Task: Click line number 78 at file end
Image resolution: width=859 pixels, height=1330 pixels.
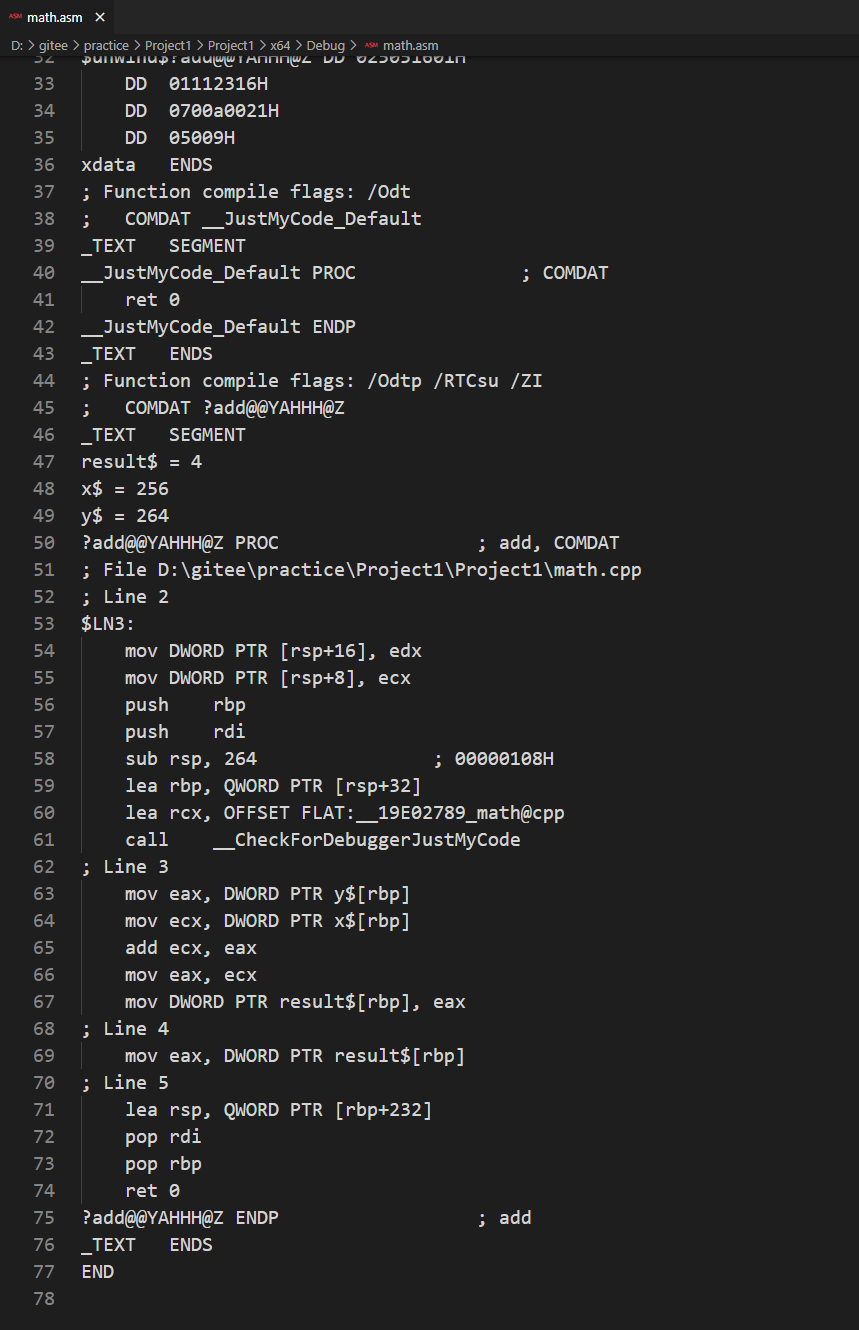Action: click(x=44, y=1299)
